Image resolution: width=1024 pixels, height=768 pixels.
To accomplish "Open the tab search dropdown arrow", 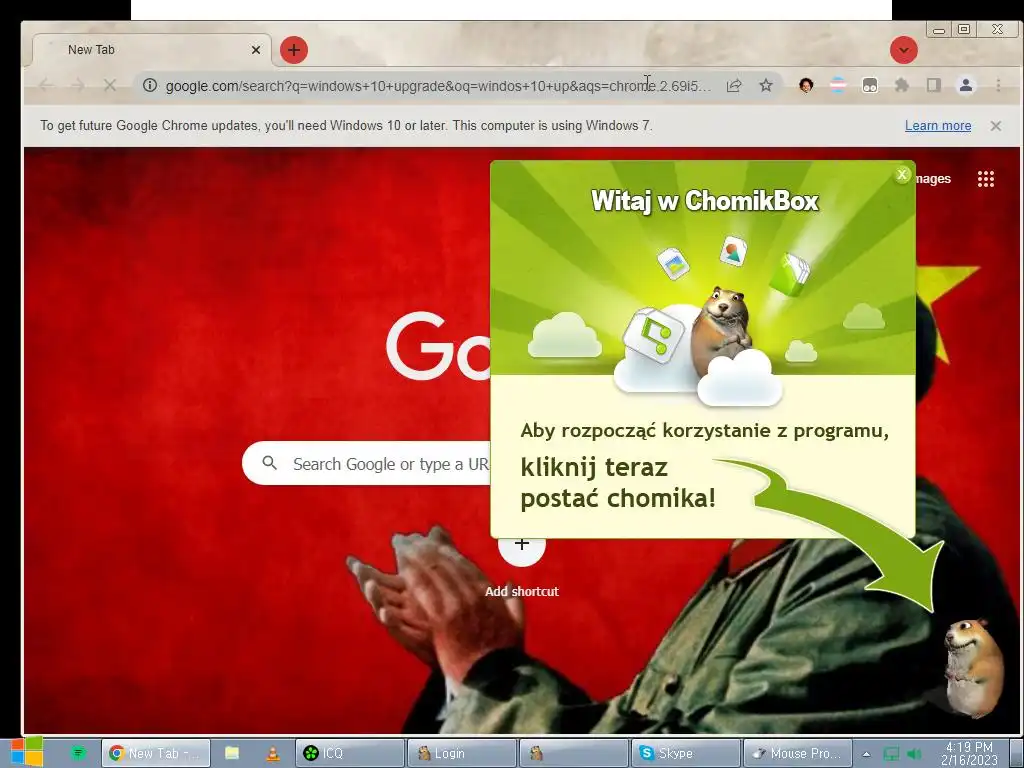I will pos(904,50).
